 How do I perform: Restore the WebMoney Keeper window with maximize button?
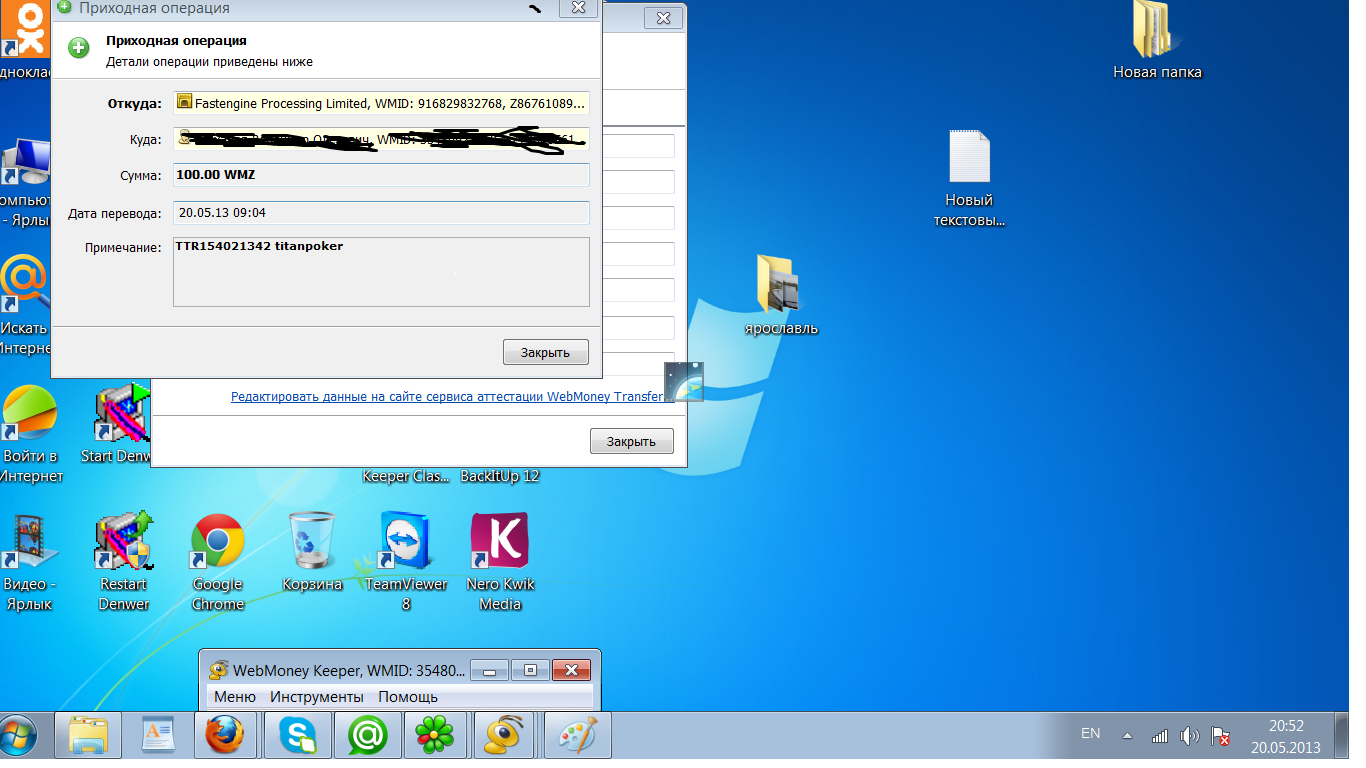531,670
